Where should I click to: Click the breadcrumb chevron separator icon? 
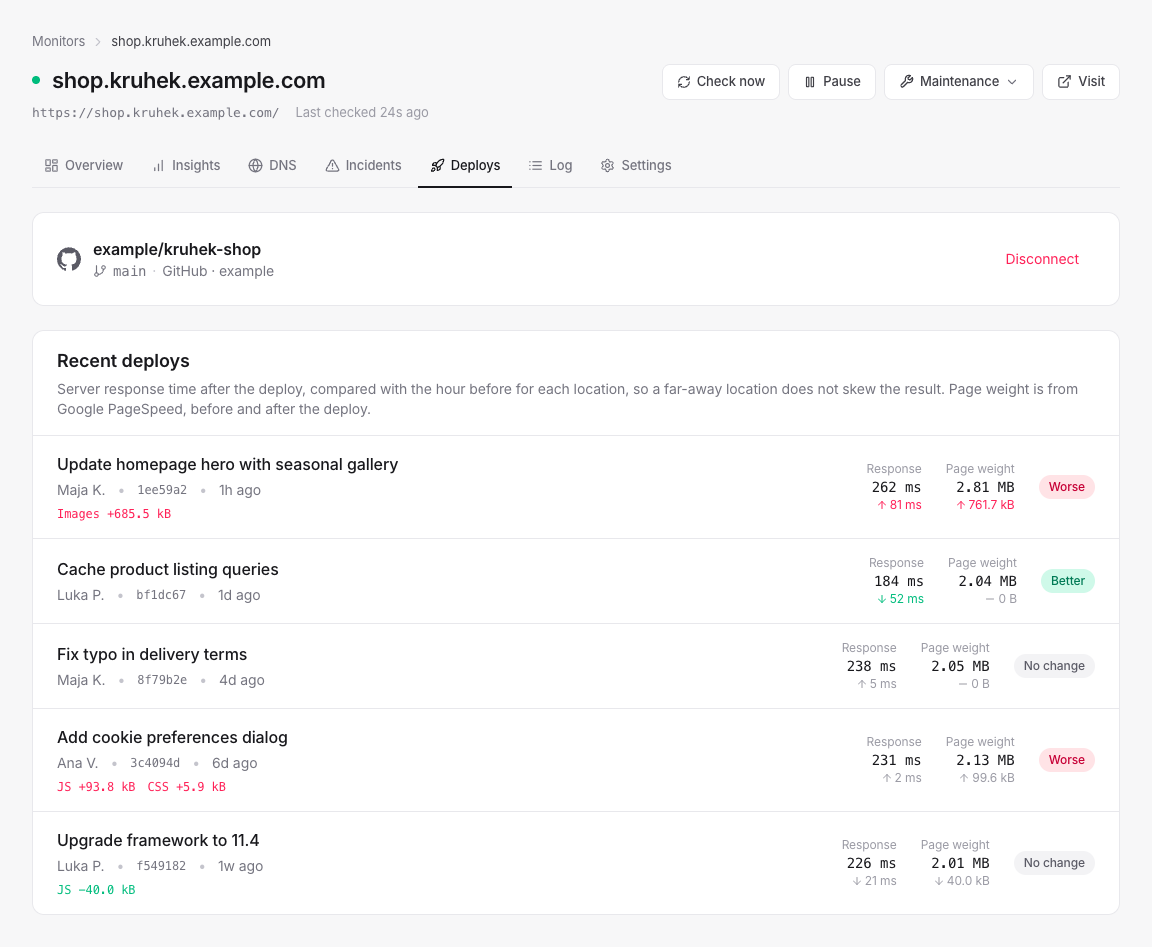[x=98, y=42]
